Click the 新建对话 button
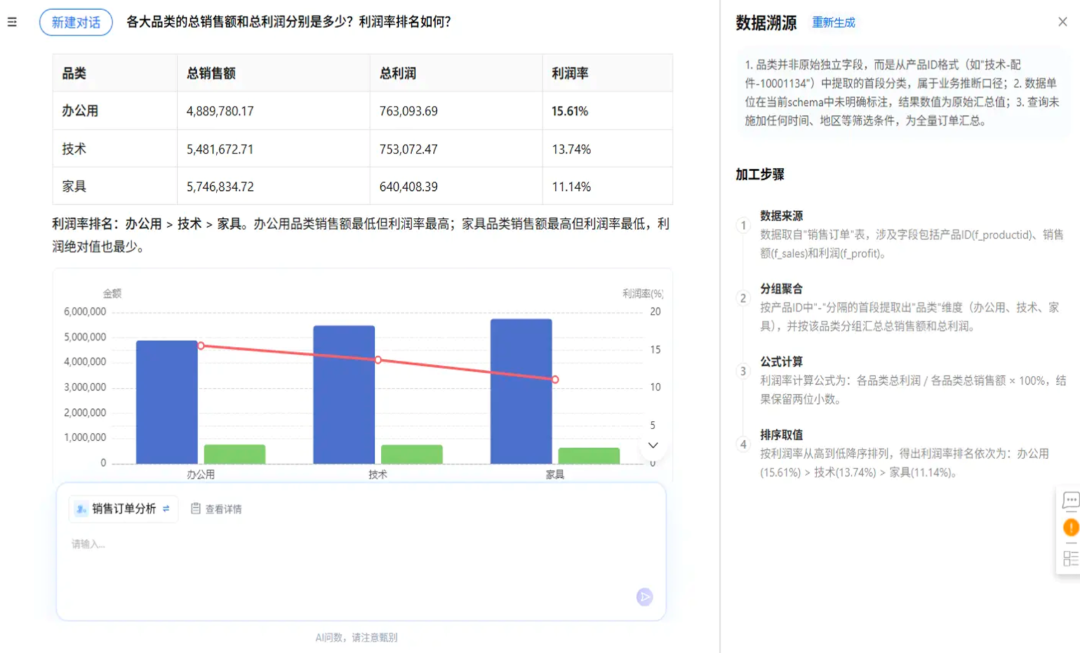The width and height of the screenshot is (1080, 653). (76, 22)
